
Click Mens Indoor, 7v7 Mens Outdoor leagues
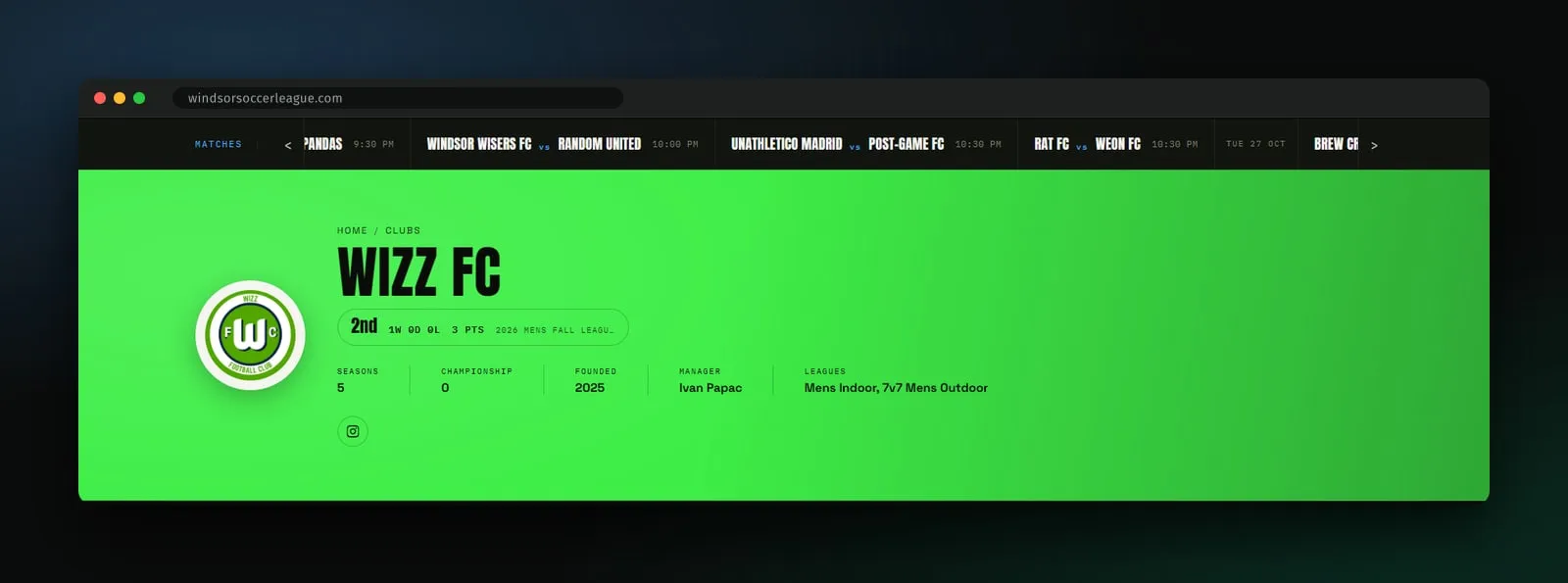[x=896, y=388]
